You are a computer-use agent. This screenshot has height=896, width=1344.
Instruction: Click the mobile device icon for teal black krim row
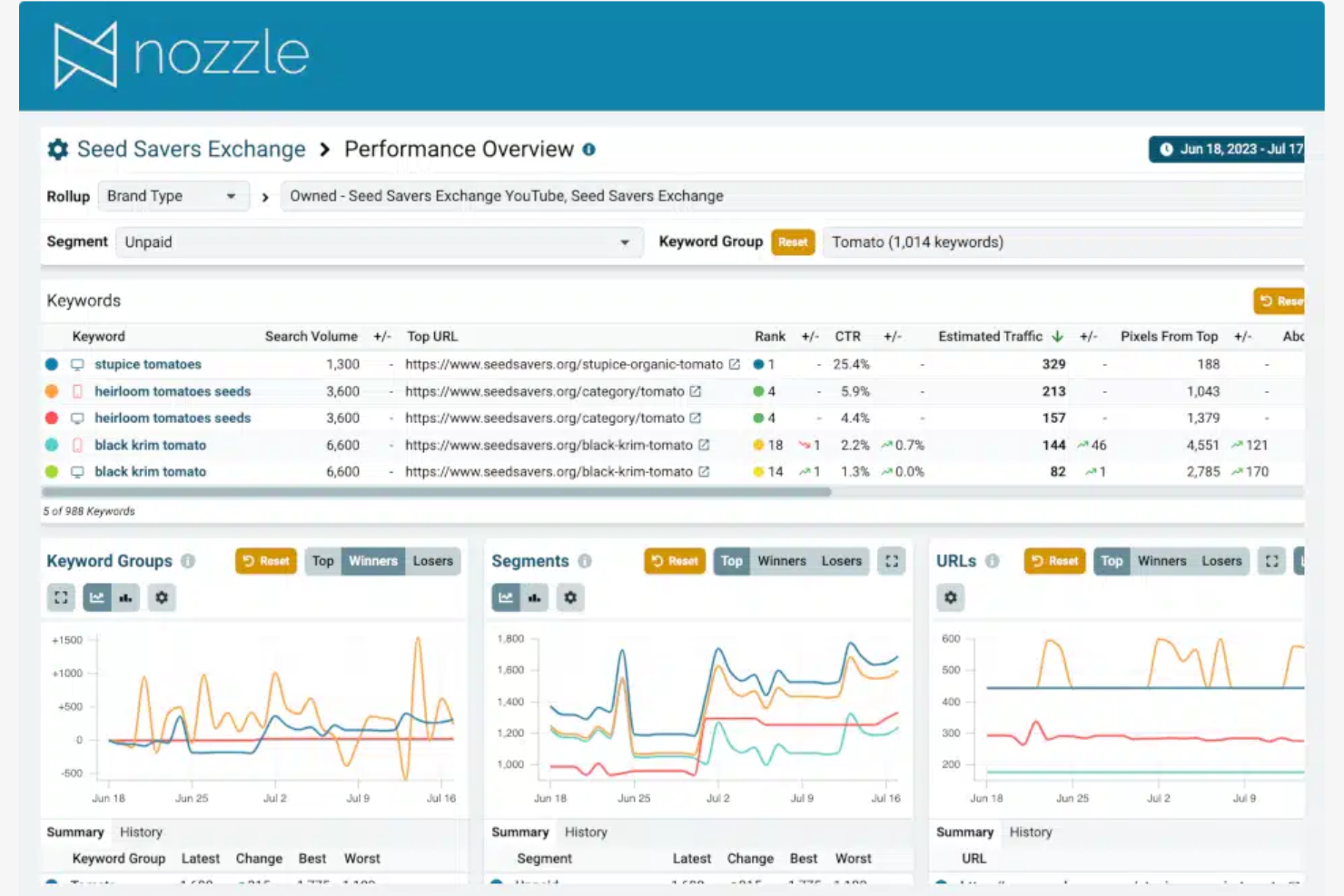click(x=77, y=445)
